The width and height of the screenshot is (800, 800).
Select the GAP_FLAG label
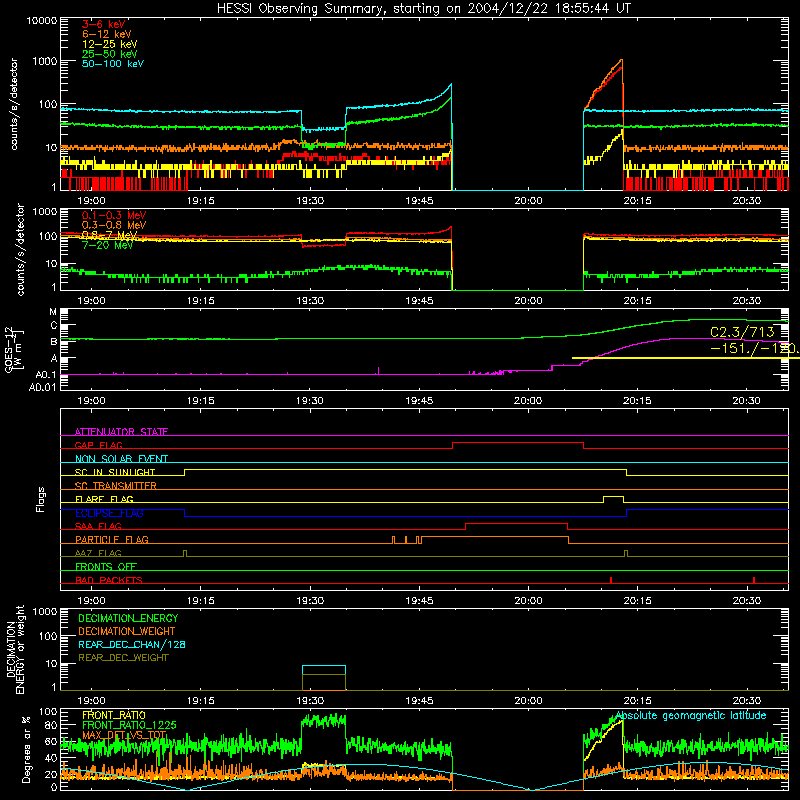(x=98, y=445)
